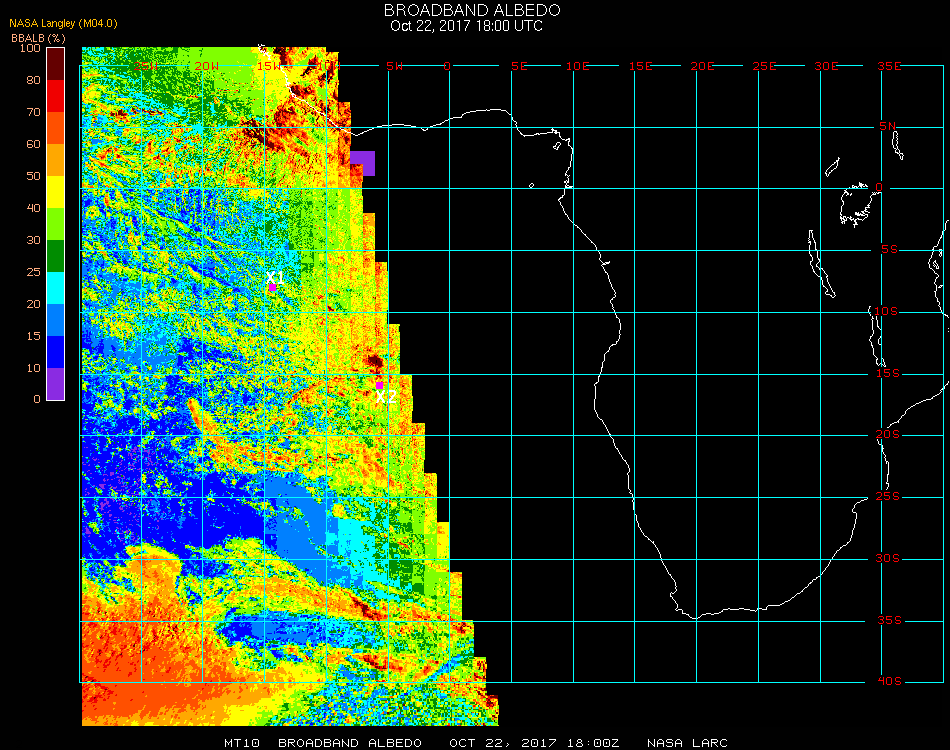Image resolution: width=950 pixels, height=750 pixels.
Task: Click the "5E" longitude label
Action: (519, 66)
